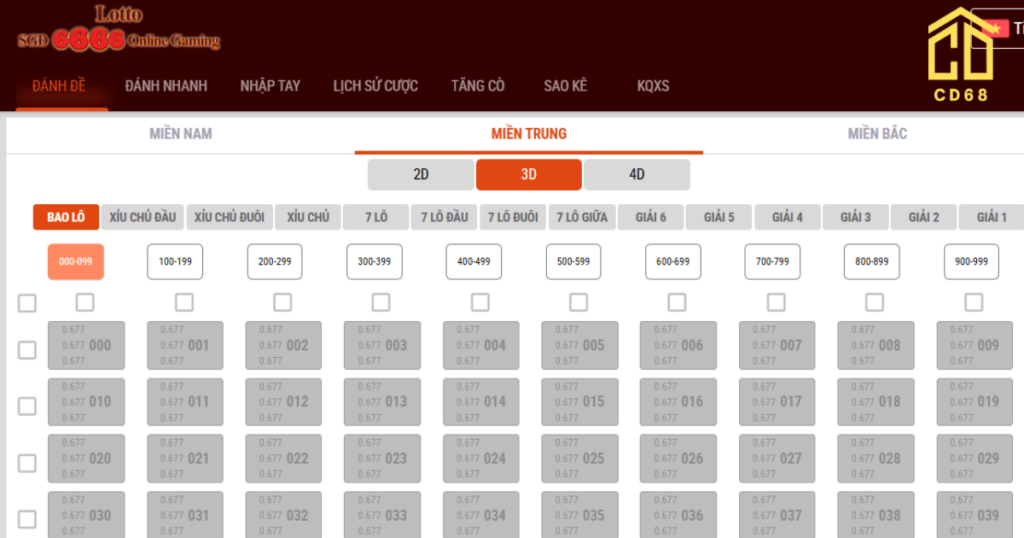Choose the GIẢI 4 bet type
1024x538 pixels.
[x=787, y=217]
